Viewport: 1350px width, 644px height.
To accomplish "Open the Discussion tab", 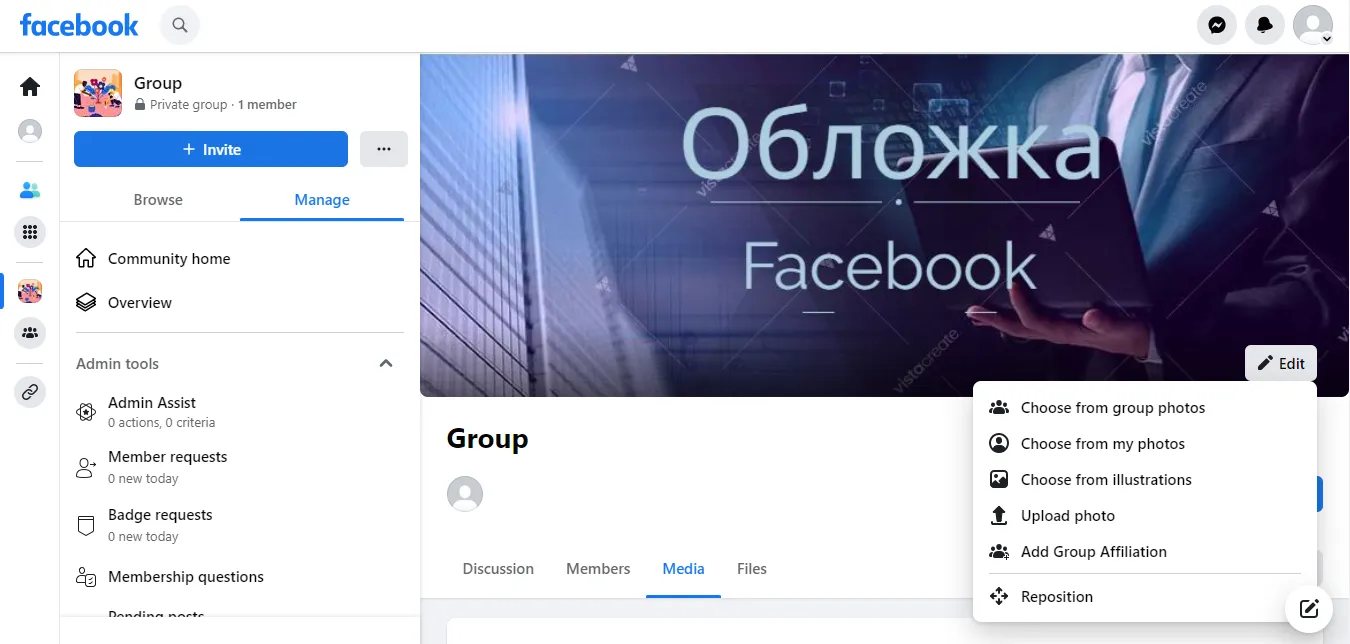I will tap(498, 569).
